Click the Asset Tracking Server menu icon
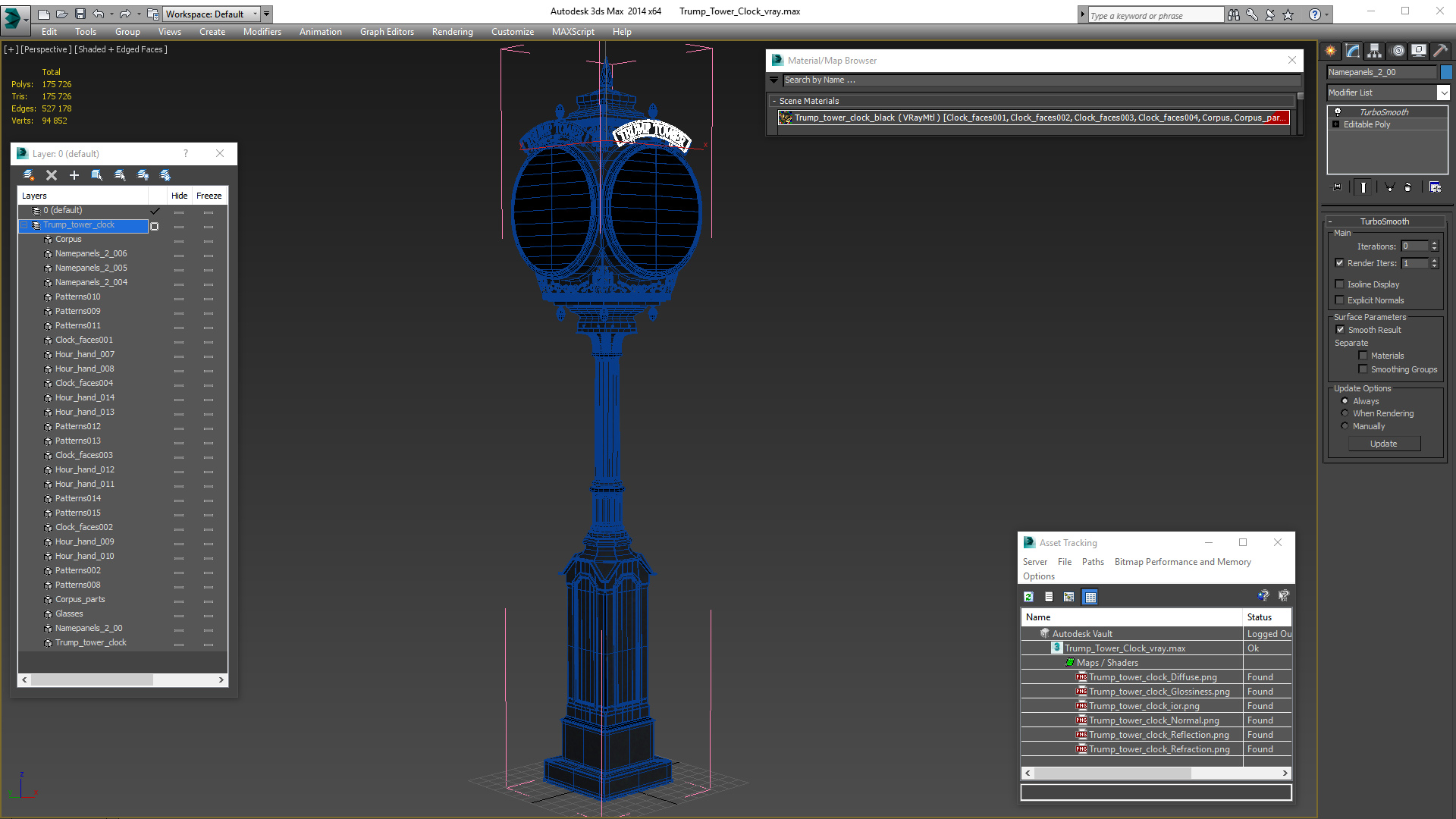1456x819 pixels. (x=1036, y=562)
